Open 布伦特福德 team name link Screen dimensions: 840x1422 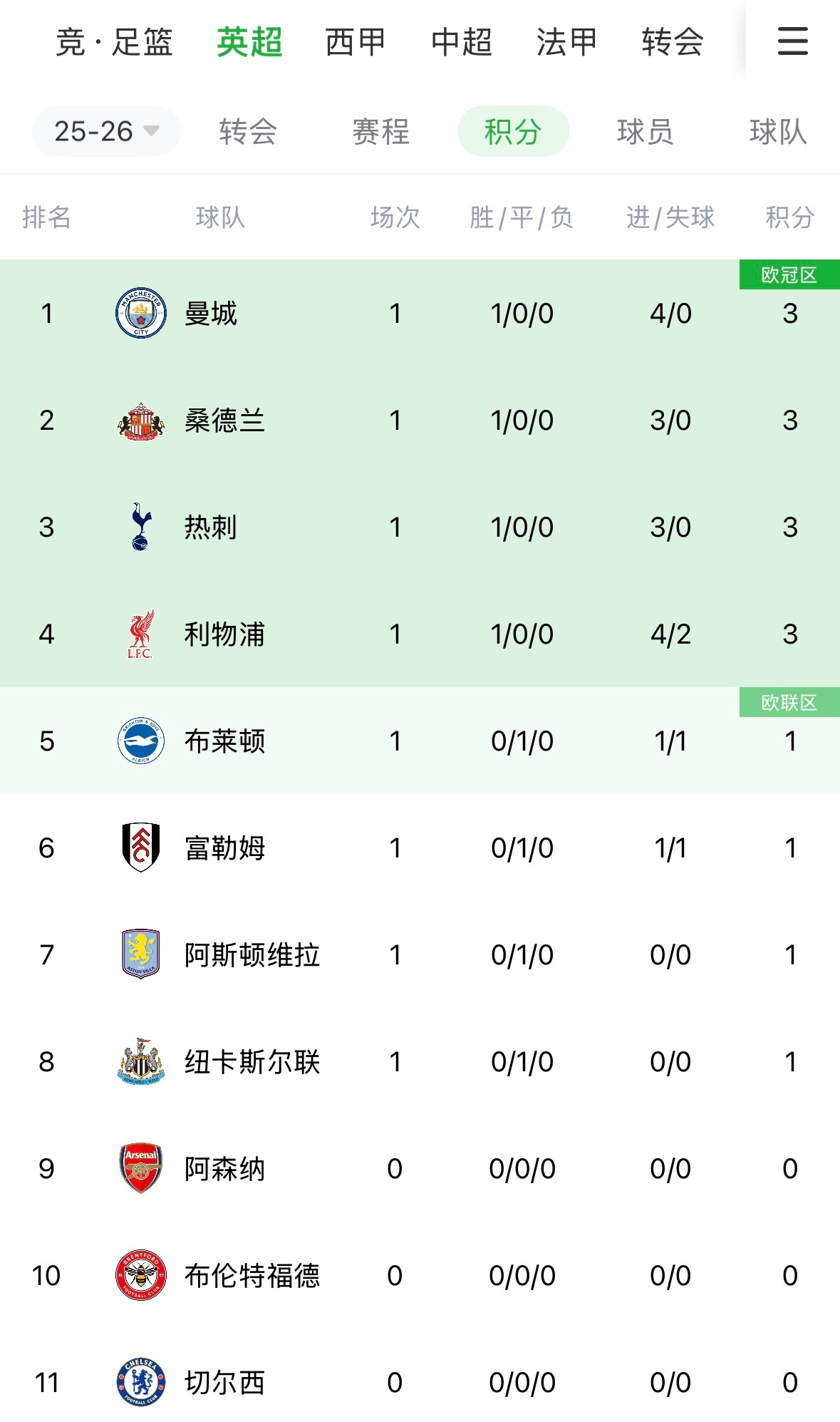coord(252,1275)
